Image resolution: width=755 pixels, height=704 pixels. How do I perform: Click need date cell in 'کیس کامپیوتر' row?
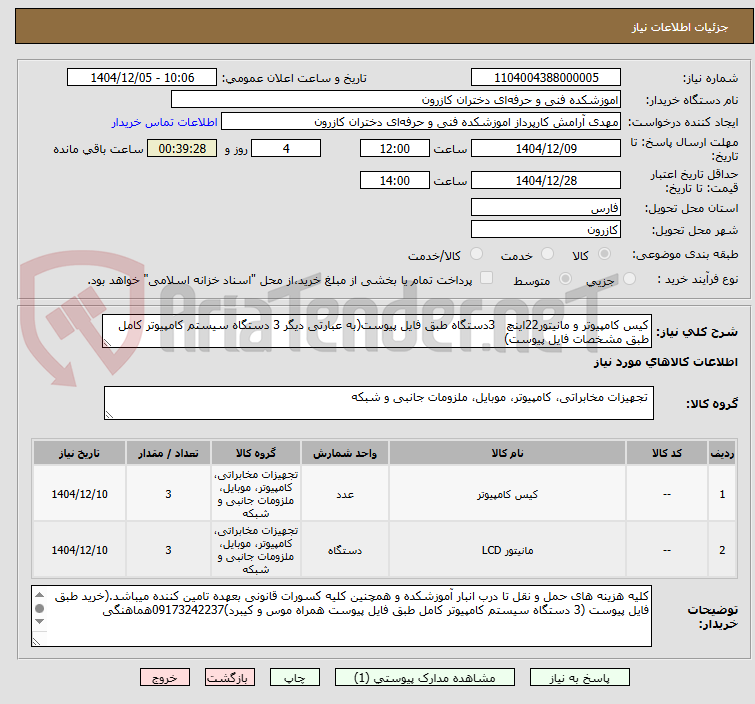[x=79, y=494]
